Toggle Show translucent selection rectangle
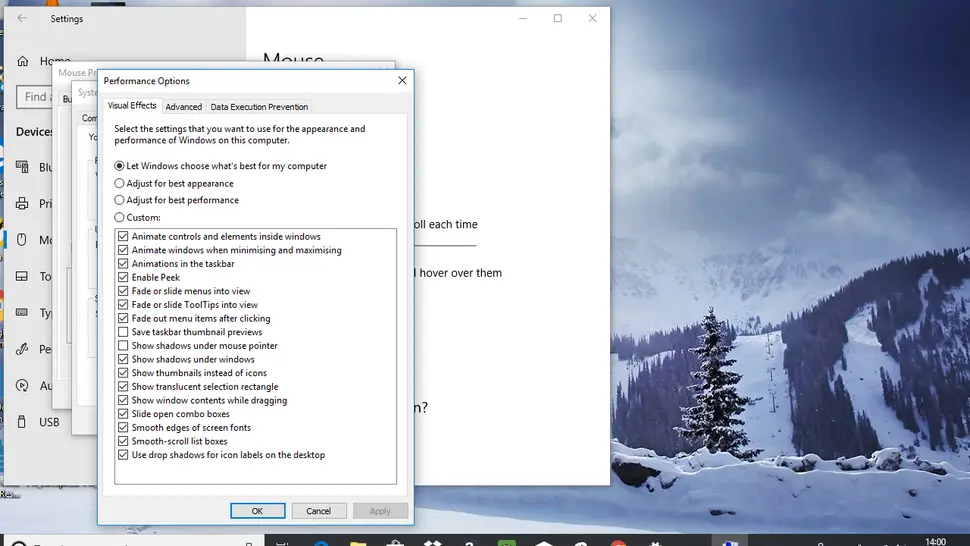This screenshot has height=546, width=970. (123, 386)
